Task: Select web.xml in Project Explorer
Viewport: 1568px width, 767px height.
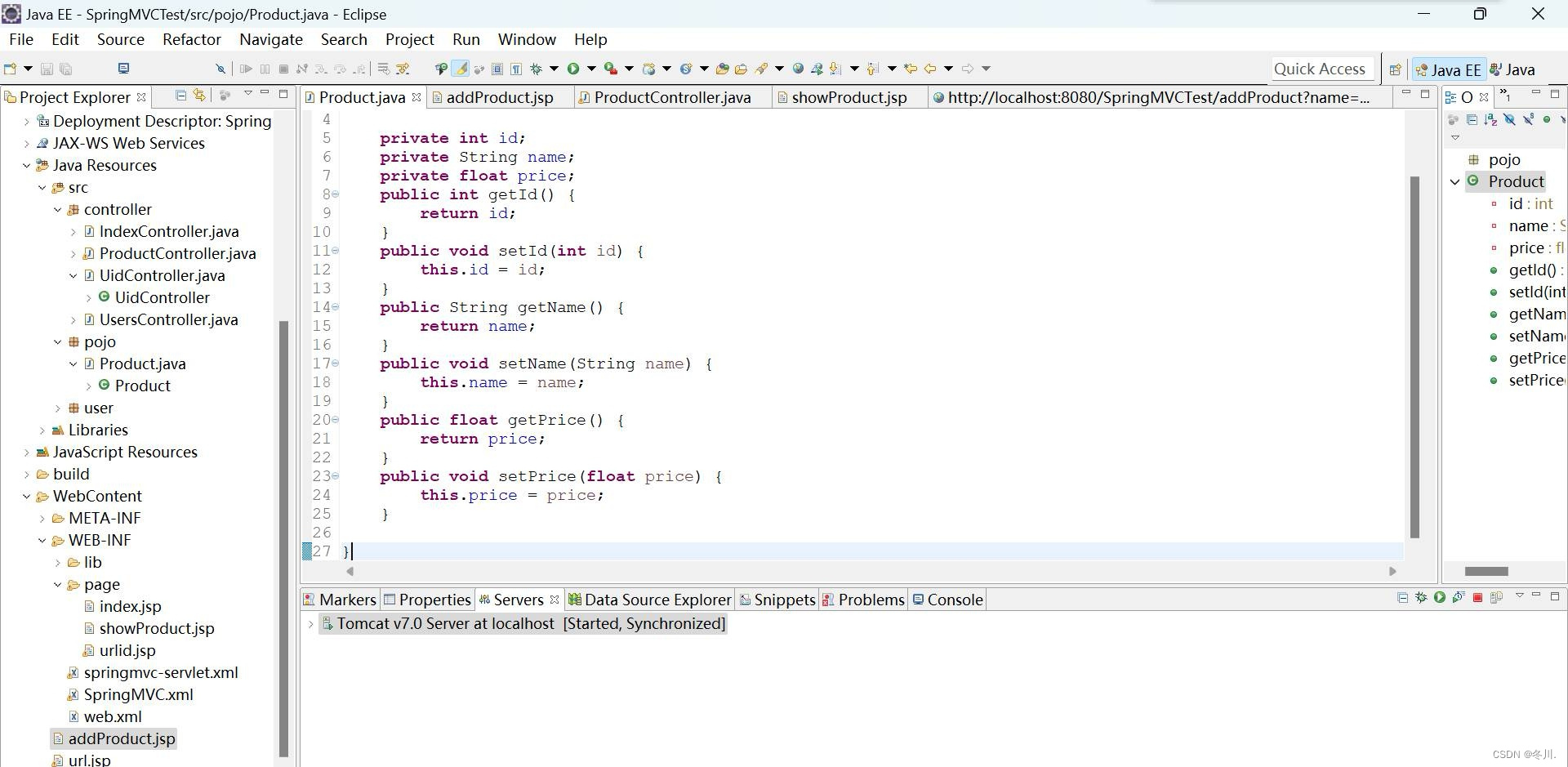Action: pos(113,716)
